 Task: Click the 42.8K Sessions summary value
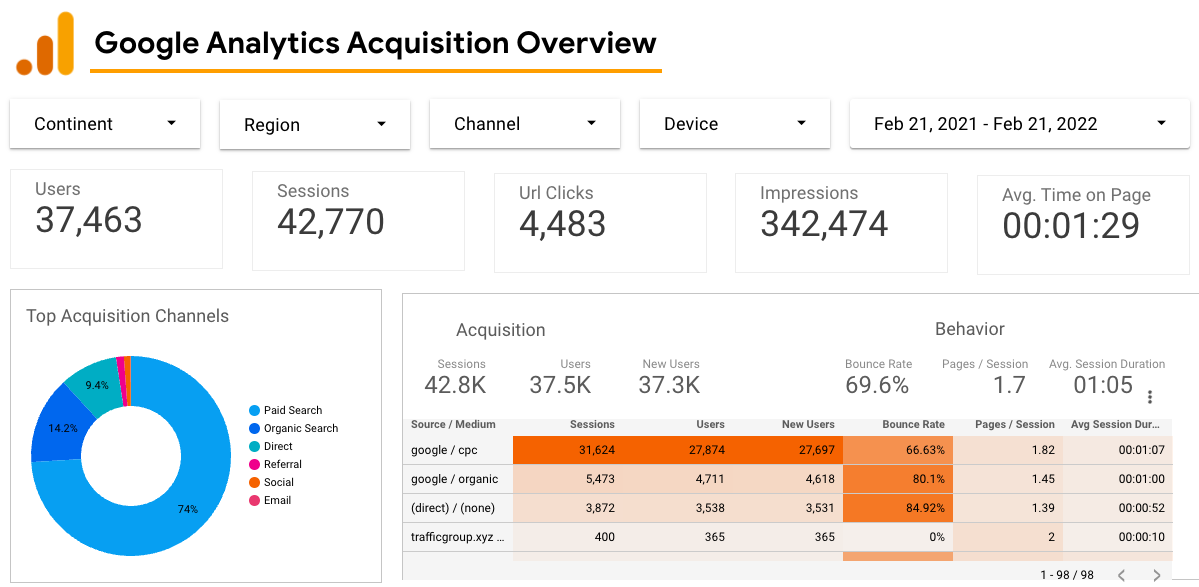[456, 385]
